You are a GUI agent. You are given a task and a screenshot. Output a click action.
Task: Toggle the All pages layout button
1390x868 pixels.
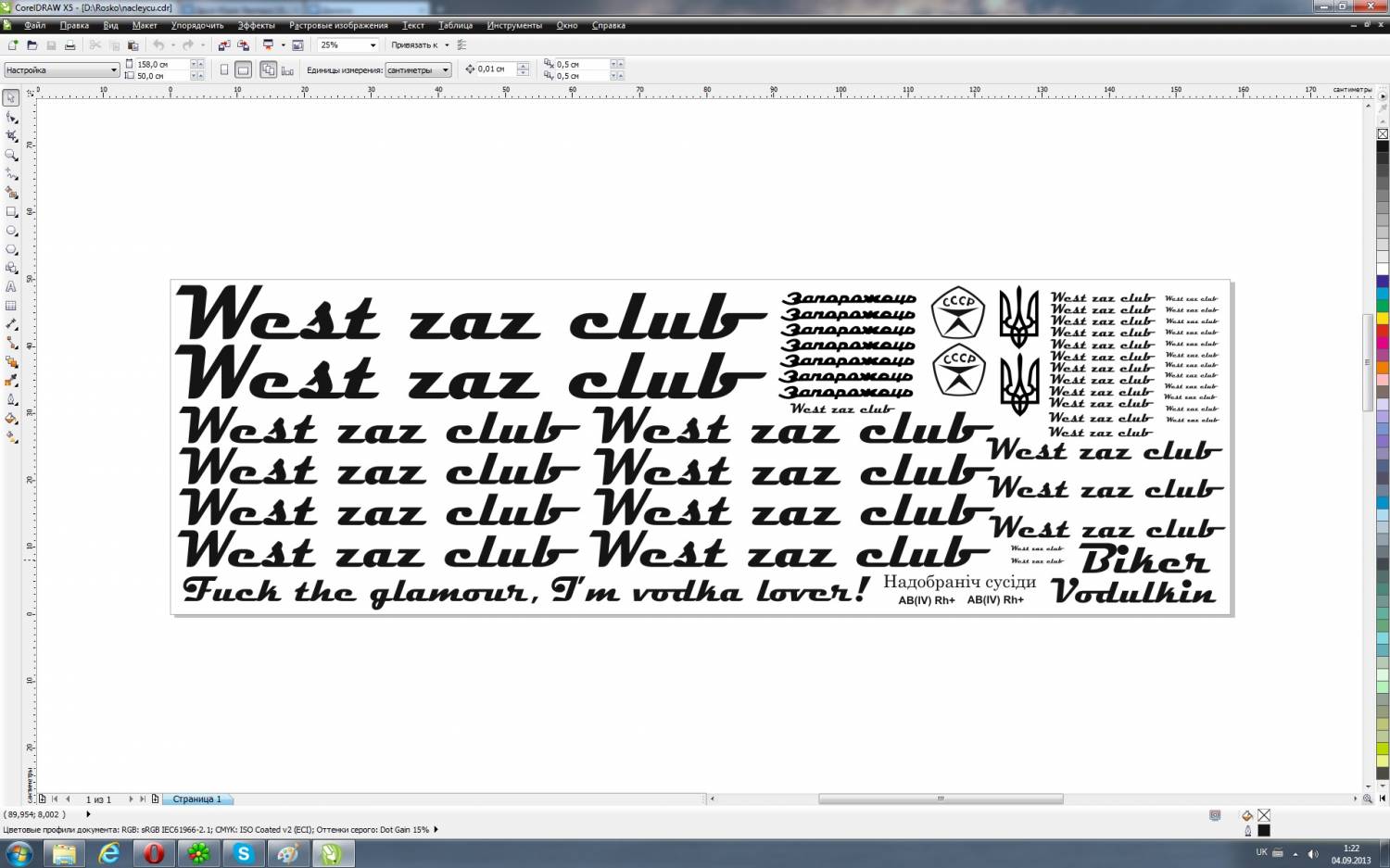coord(269,69)
